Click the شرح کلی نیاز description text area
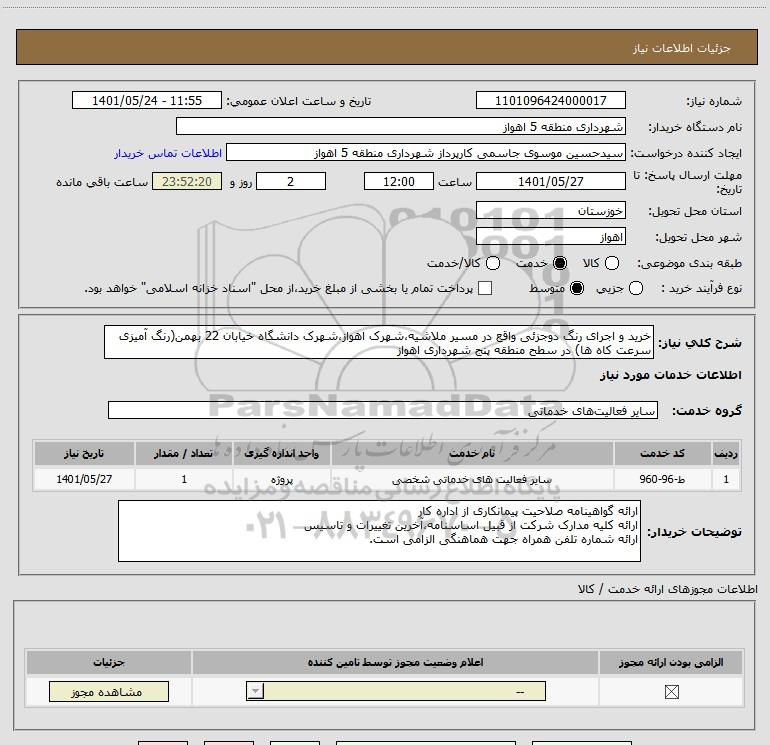Image resolution: width=770 pixels, height=745 pixels. tap(379, 342)
